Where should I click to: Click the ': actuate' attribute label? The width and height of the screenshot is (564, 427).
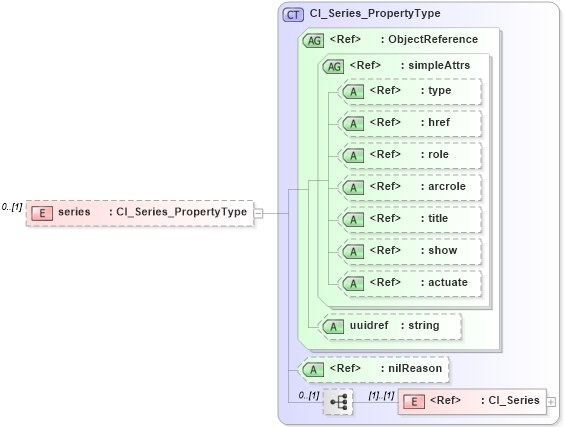[x=444, y=282]
